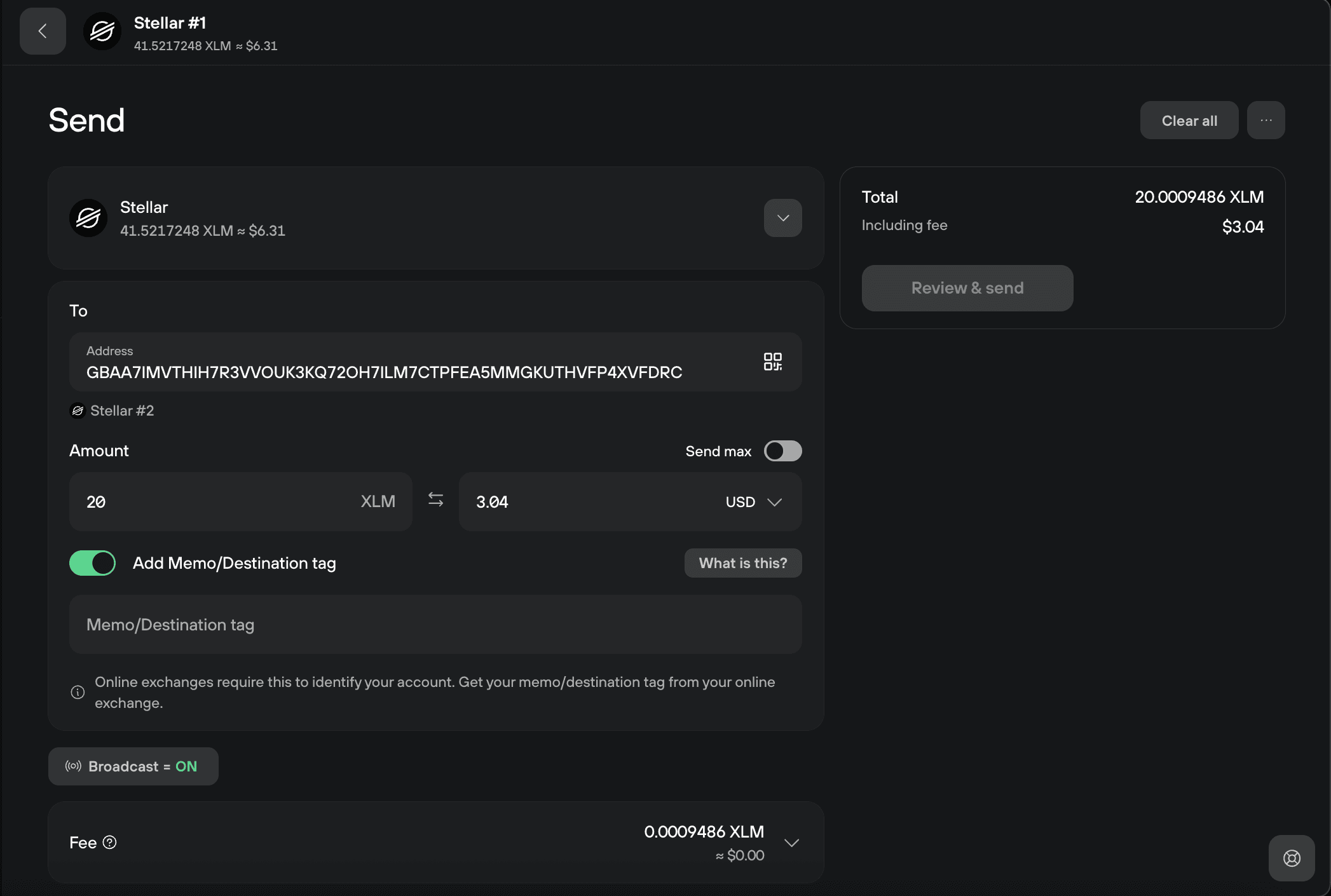Click the Review & send button
Viewport: 1331px width, 896px height.
[x=967, y=288]
